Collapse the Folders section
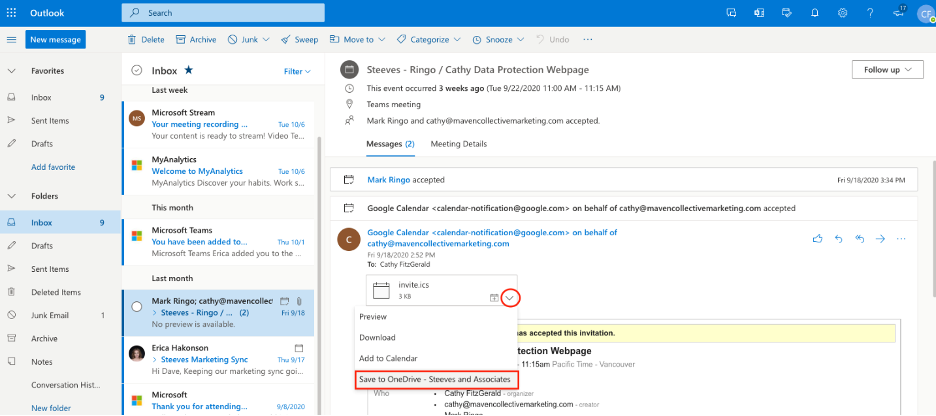The height and width of the screenshot is (416, 936). point(11,196)
